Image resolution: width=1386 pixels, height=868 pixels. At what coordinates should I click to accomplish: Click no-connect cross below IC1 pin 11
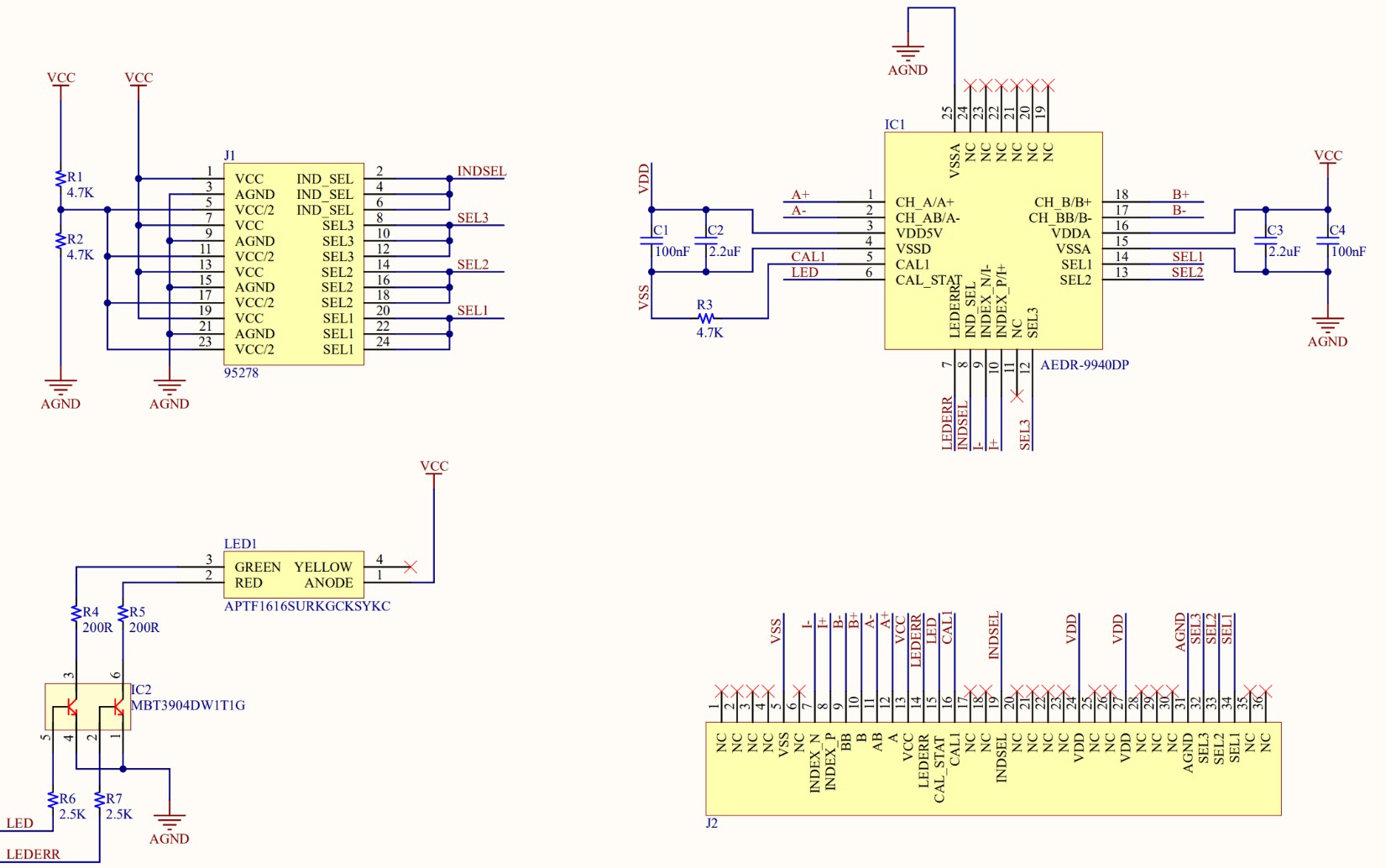click(x=1017, y=395)
